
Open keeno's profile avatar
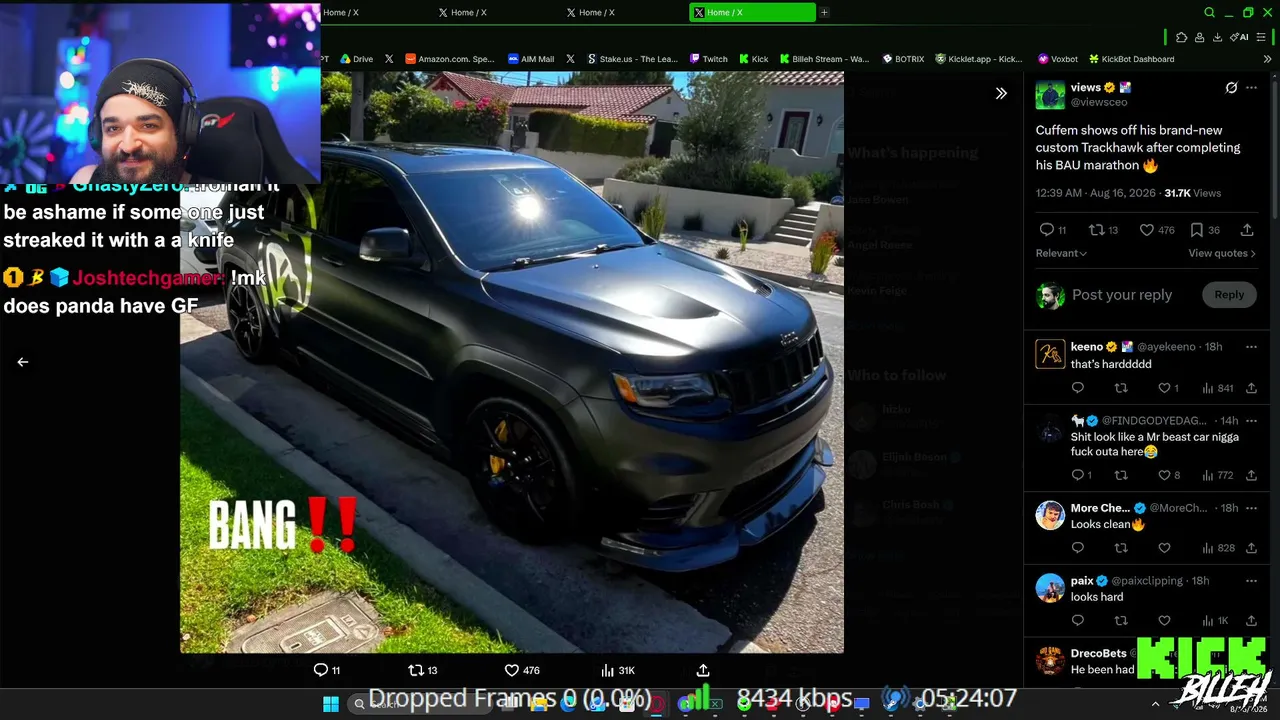coord(1050,354)
